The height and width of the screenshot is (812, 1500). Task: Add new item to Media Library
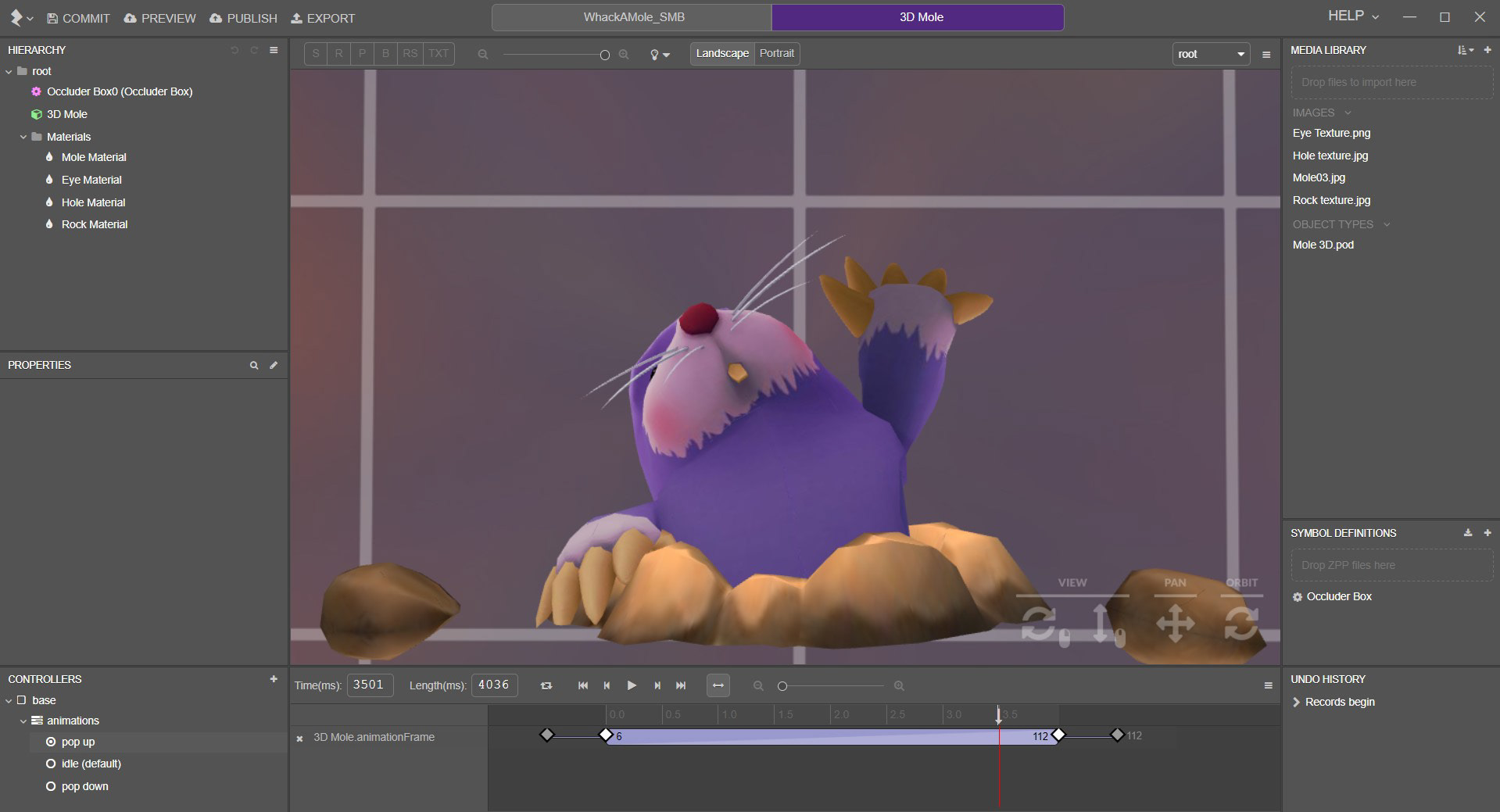(1487, 50)
